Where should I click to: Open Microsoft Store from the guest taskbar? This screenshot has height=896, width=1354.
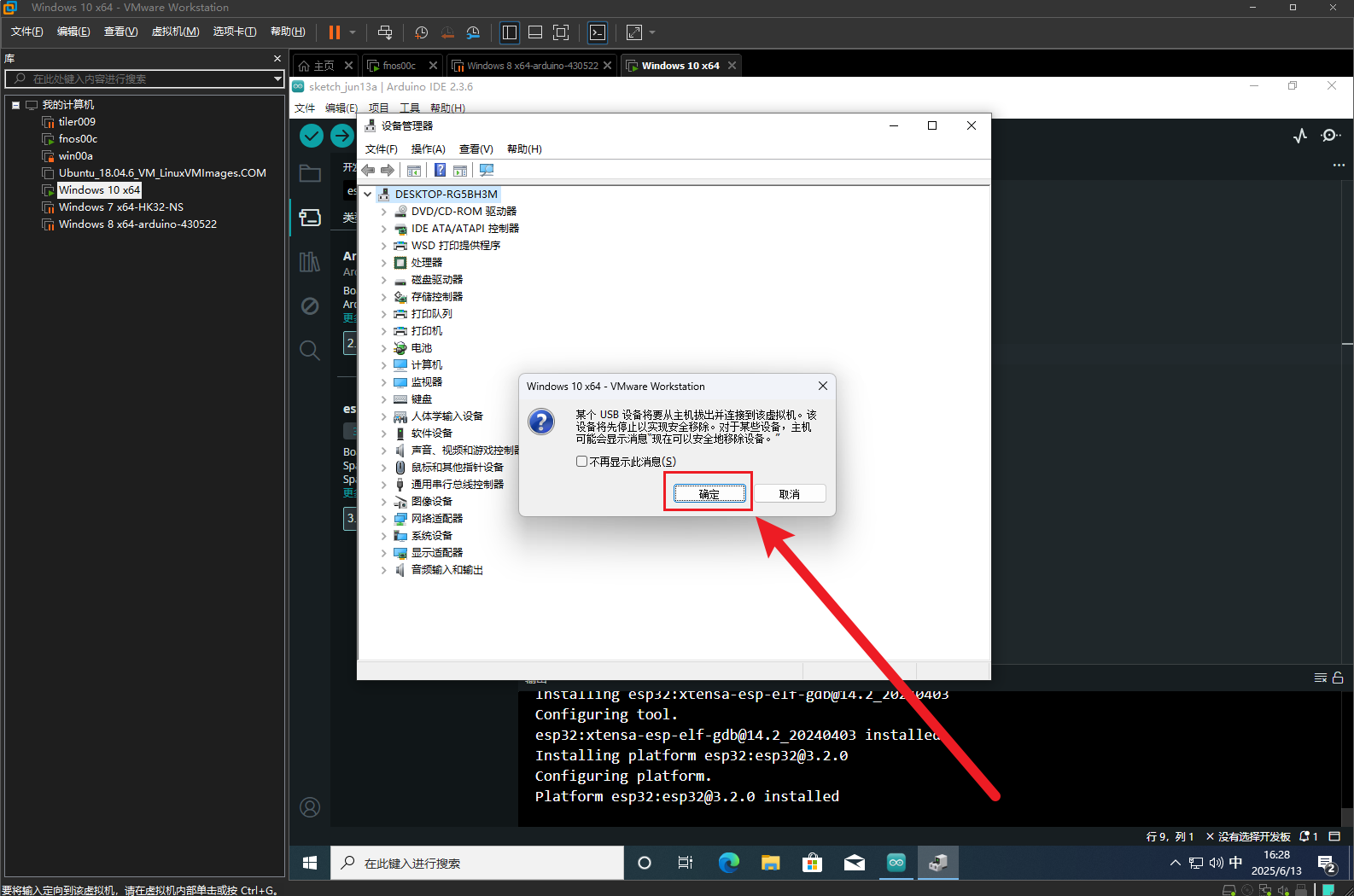click(812, 863)
